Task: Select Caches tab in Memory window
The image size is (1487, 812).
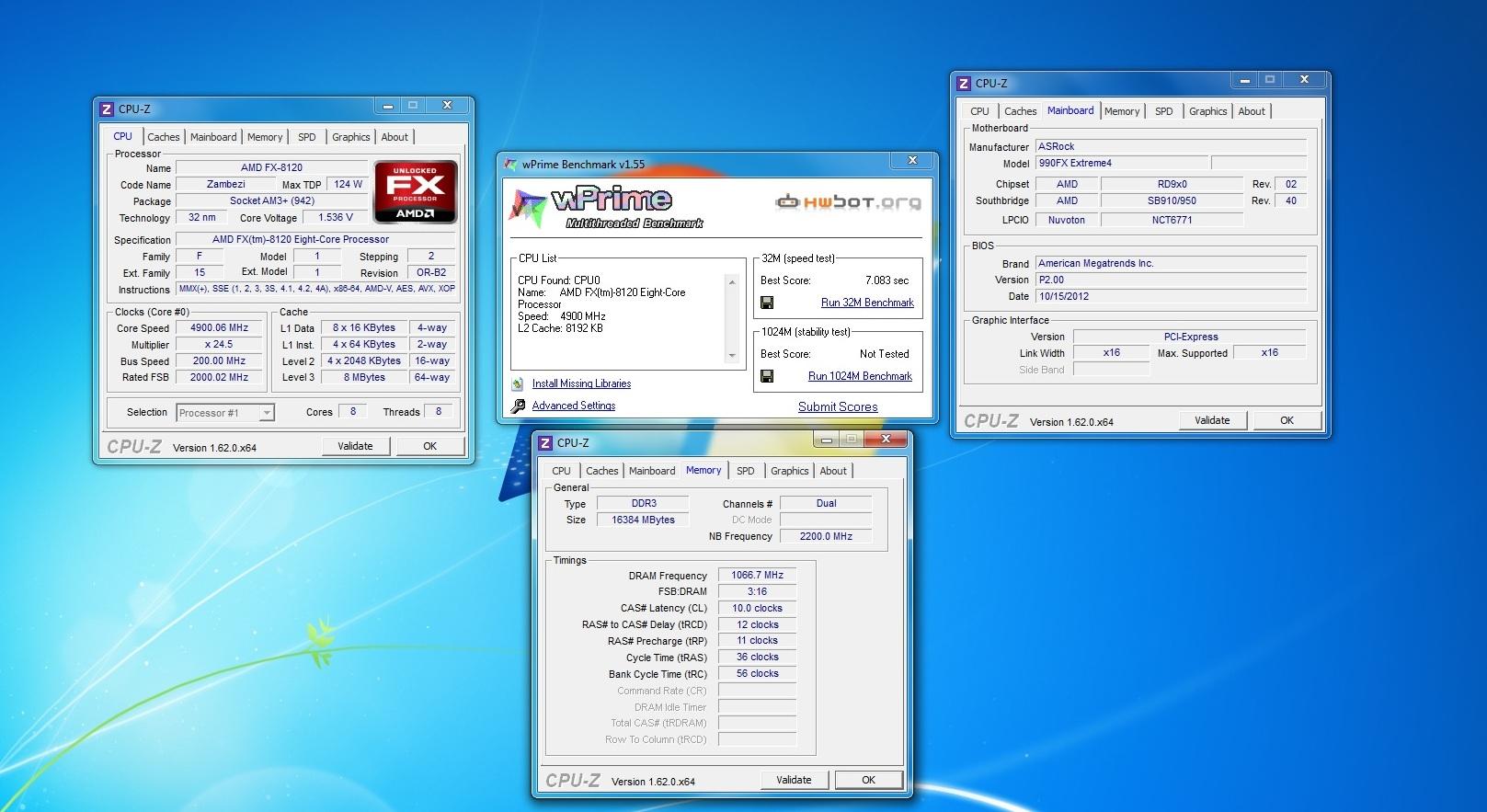Action: [602, 471]
